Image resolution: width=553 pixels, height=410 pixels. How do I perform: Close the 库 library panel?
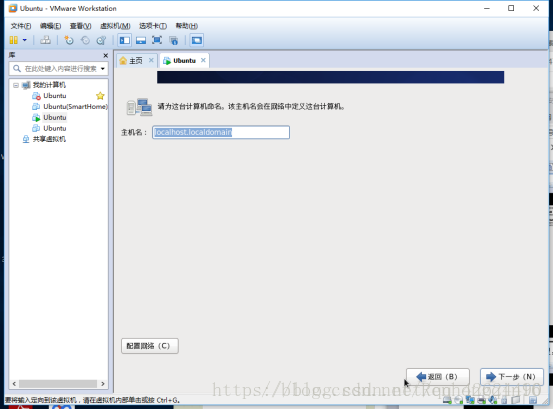coord(105,55)
